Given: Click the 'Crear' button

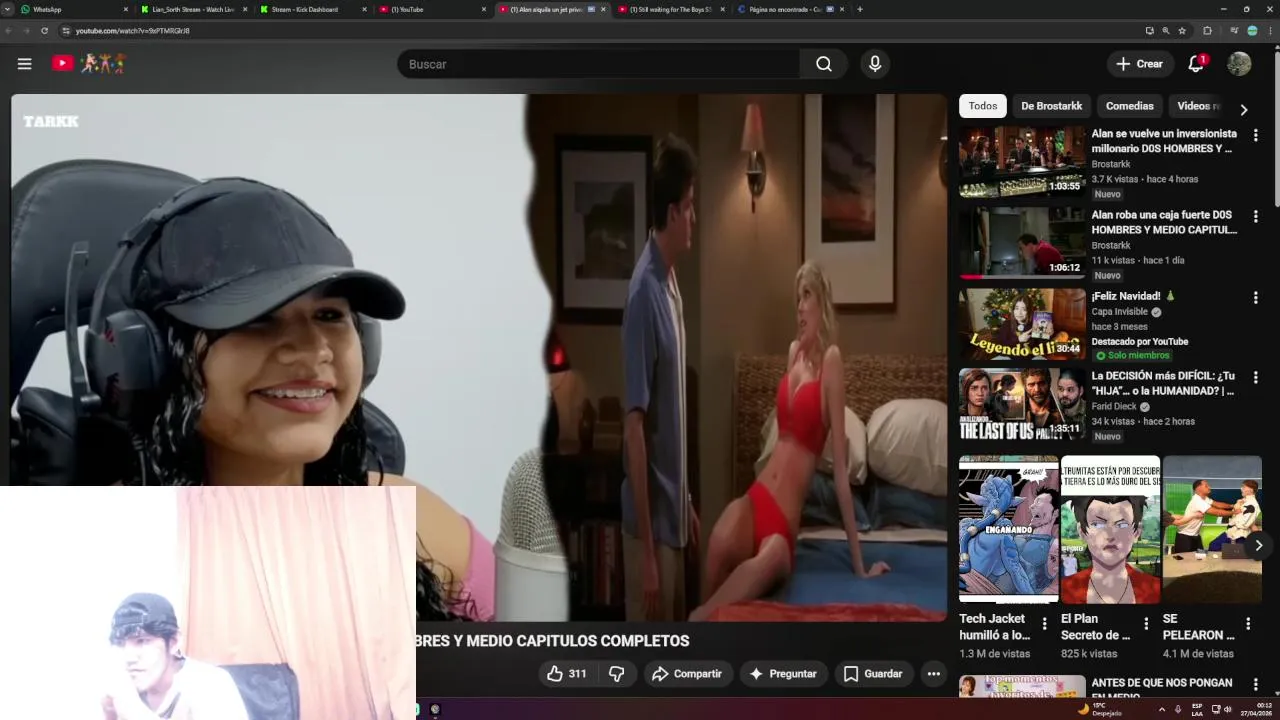Looking at the screenshot, I should point(1140,64).
